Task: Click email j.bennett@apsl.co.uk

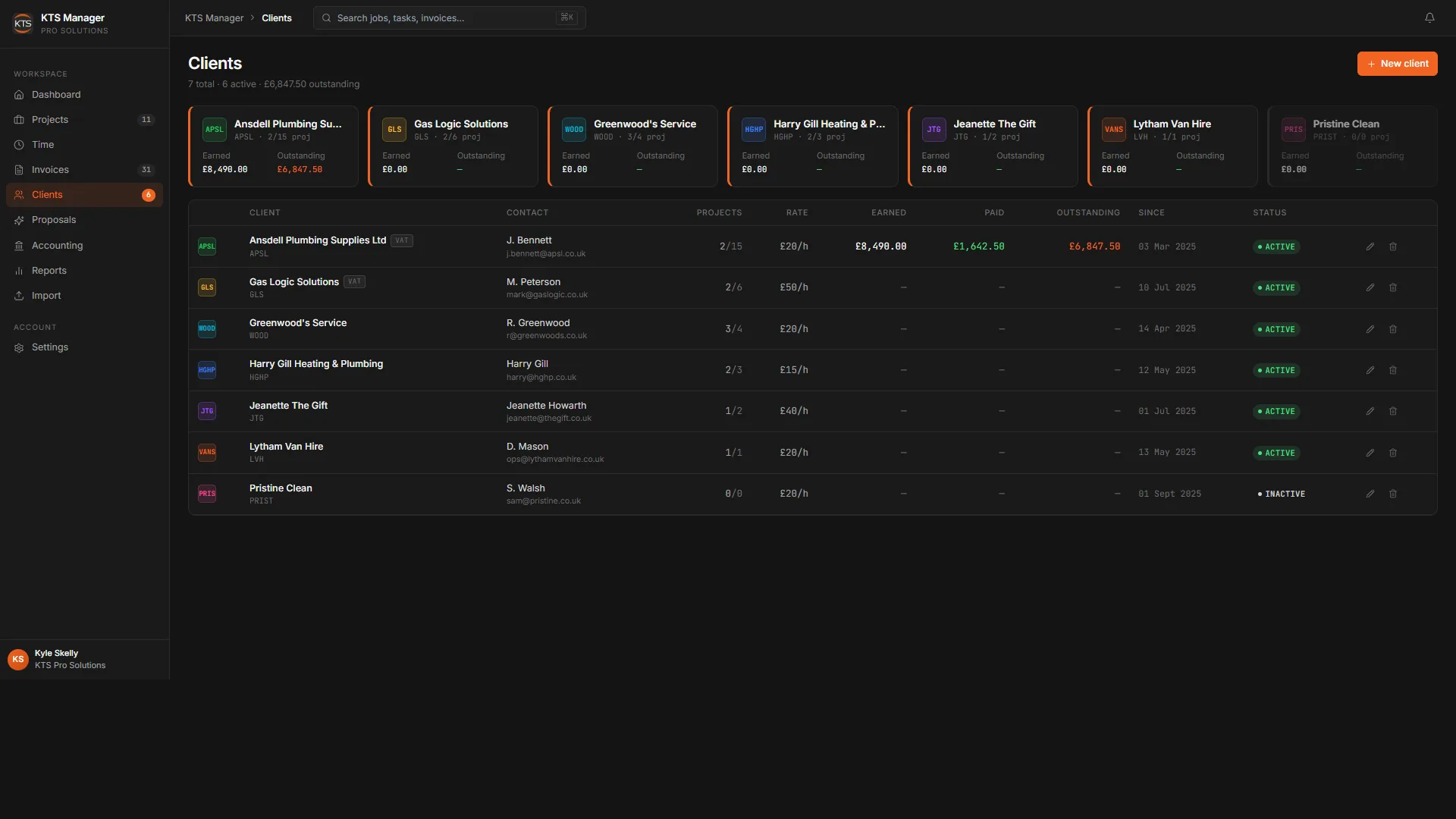Action: click(546, 254)
